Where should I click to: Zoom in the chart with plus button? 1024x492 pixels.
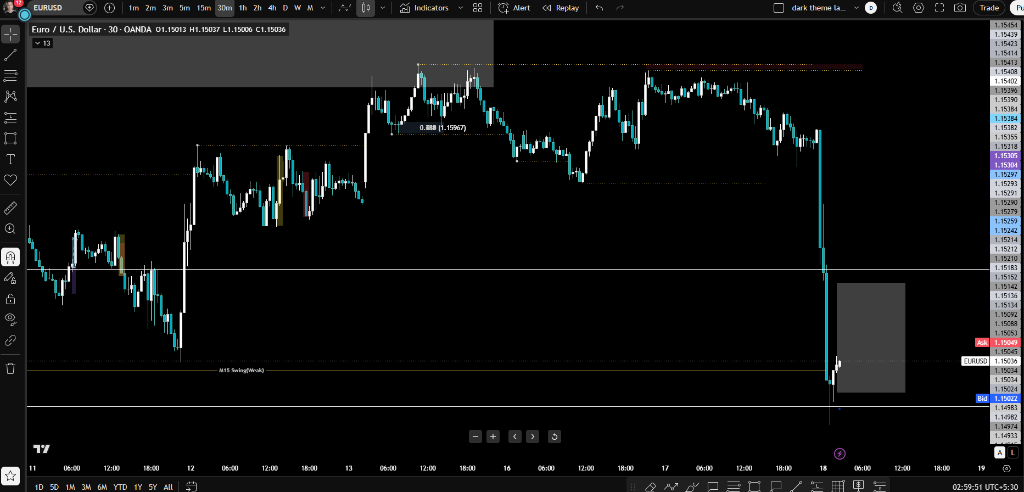(x=493, y=436)
